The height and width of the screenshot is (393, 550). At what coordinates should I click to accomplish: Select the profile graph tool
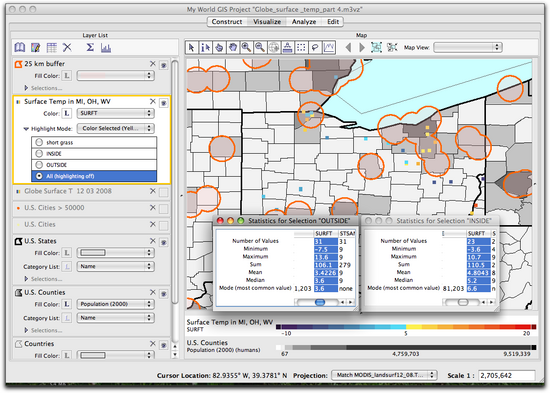(329, 47)
